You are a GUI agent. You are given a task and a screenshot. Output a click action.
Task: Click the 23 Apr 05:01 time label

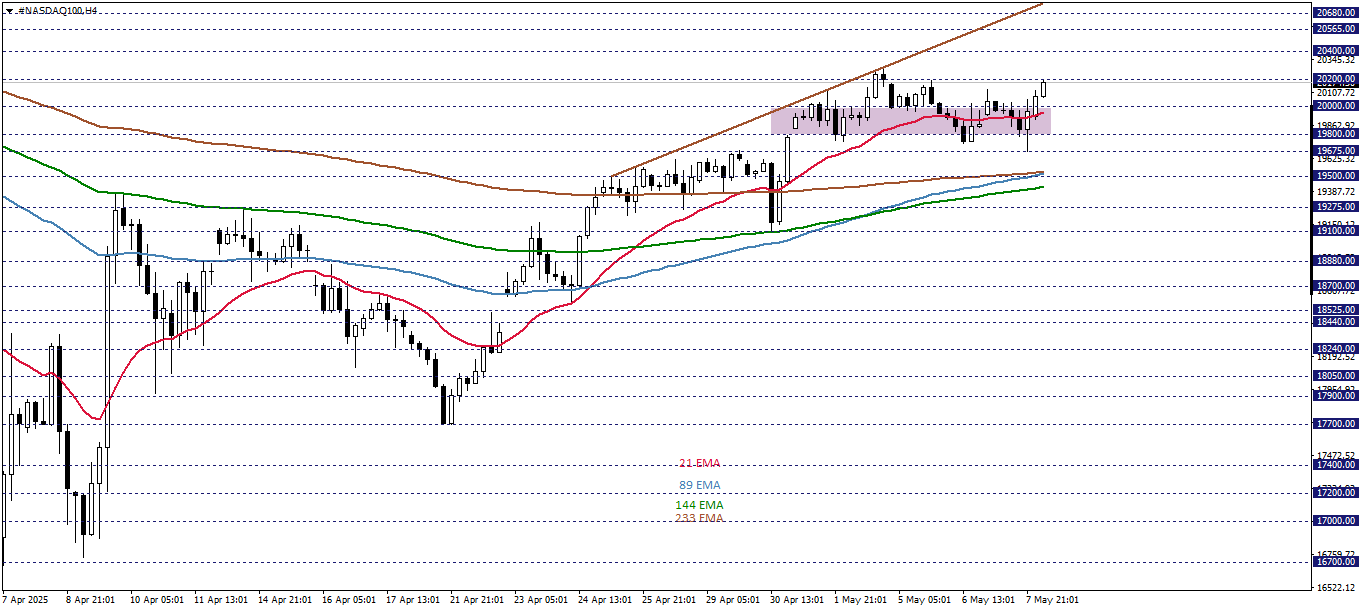point(541,601)
